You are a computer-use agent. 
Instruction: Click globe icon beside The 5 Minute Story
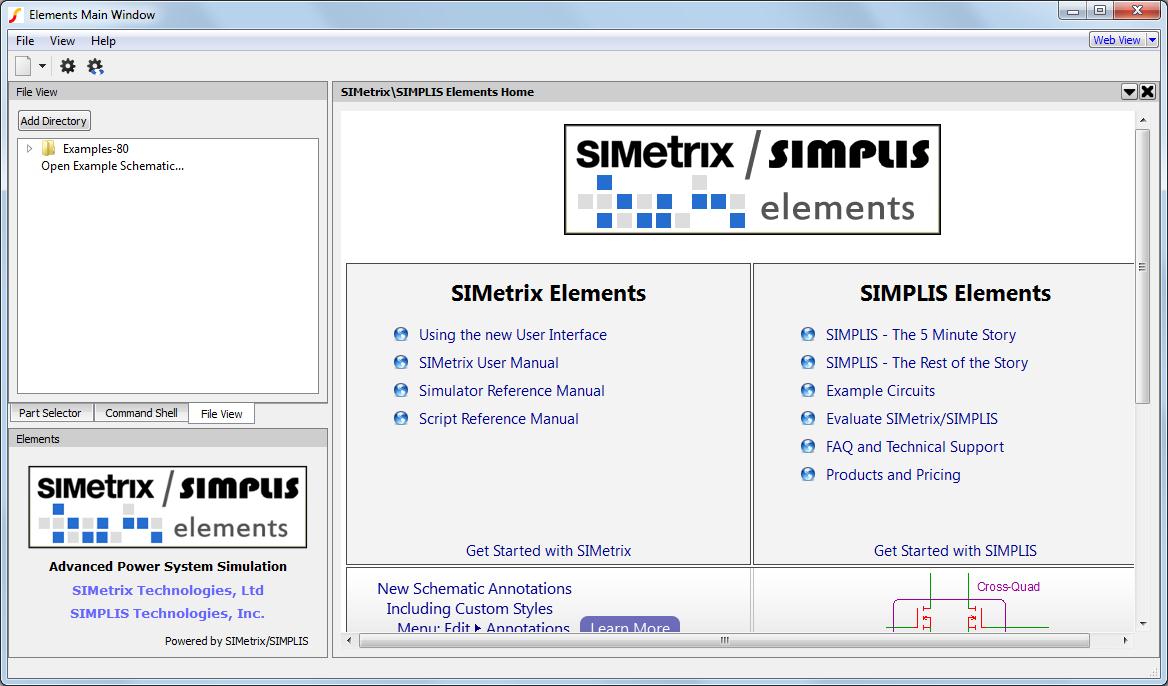pyautogui.click(x=807, y=334)
